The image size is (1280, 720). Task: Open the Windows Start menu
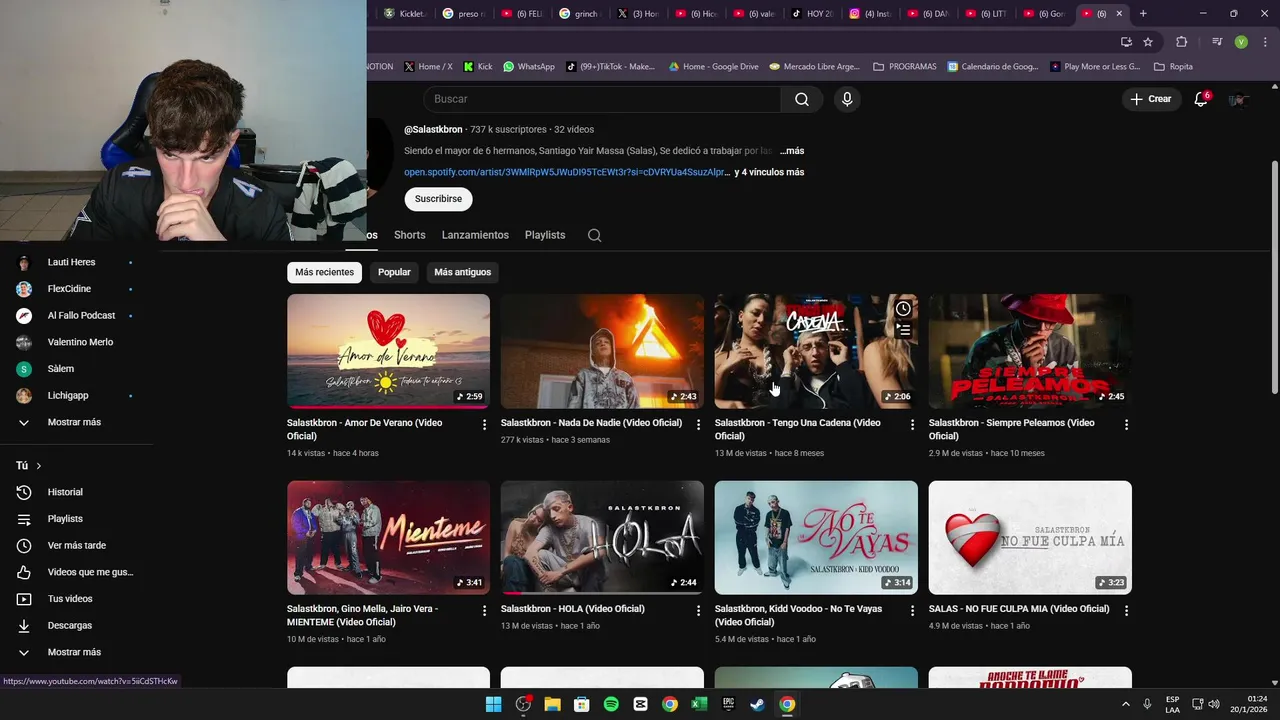pyautogui.click(x=493, y=704)
